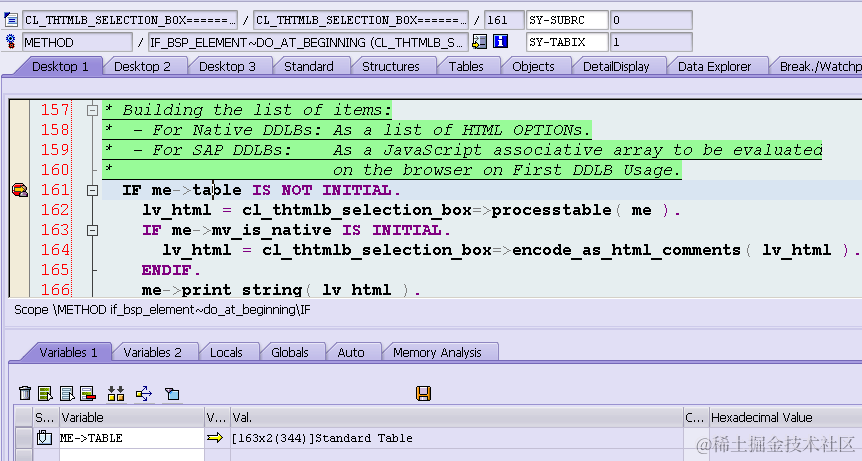Click the SY-SUBRC label field
The height and width of the screenshot is (461, 862).
[567, 20]
